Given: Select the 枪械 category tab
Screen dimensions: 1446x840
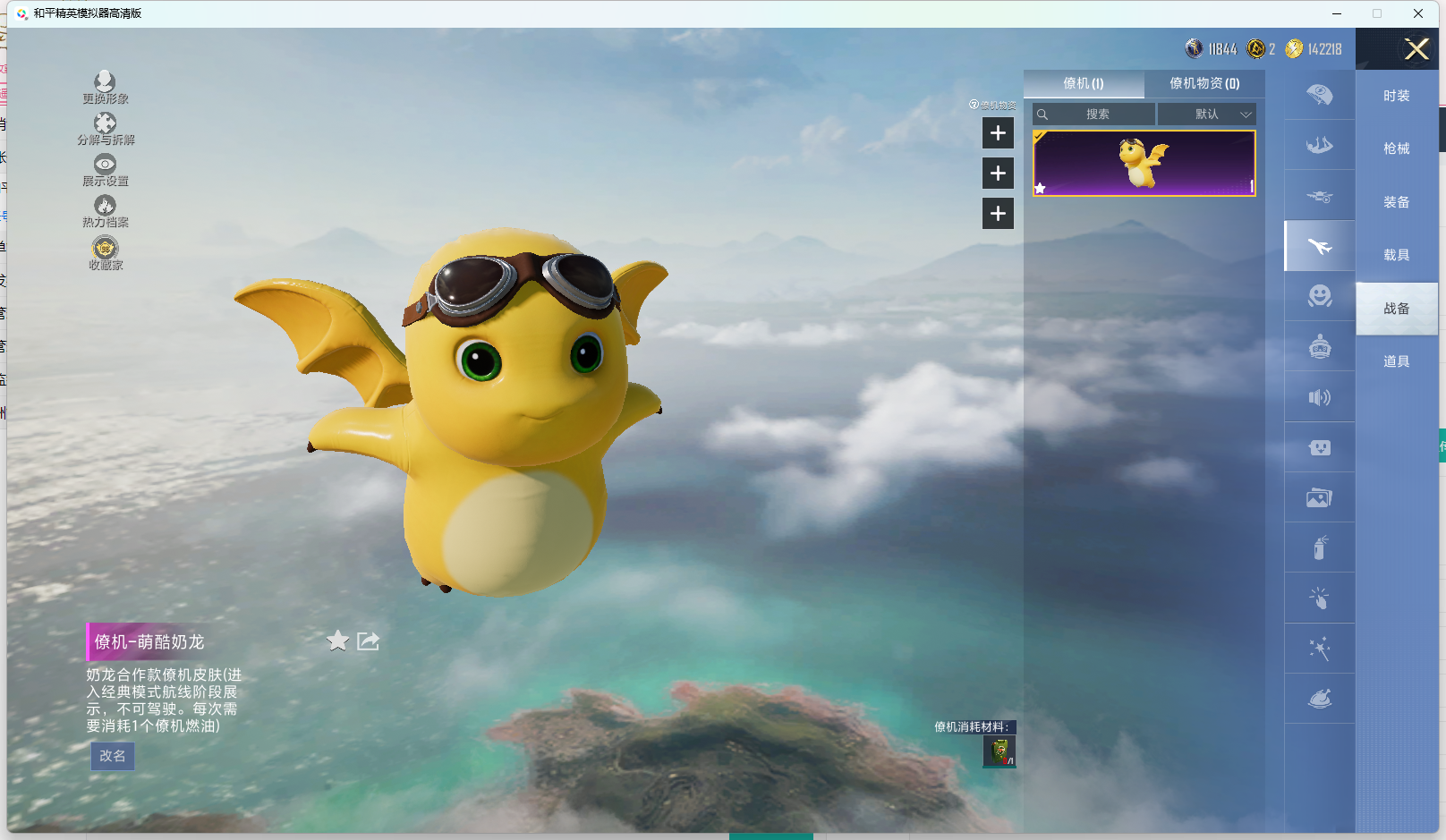Looking at the screenshot, I should [1396, 148].
